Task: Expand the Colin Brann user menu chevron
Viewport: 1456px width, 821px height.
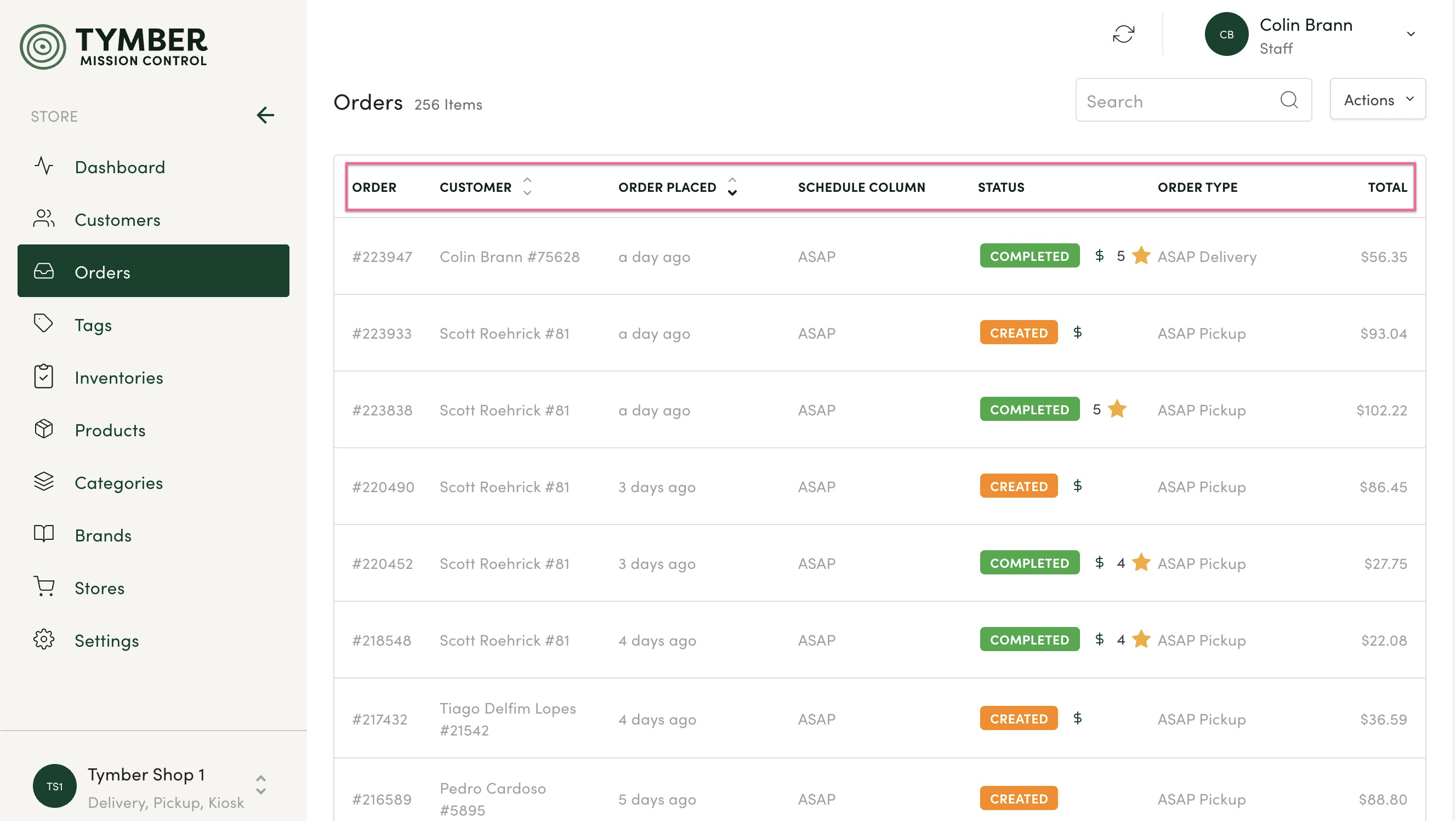Action: pos(1410,34)
